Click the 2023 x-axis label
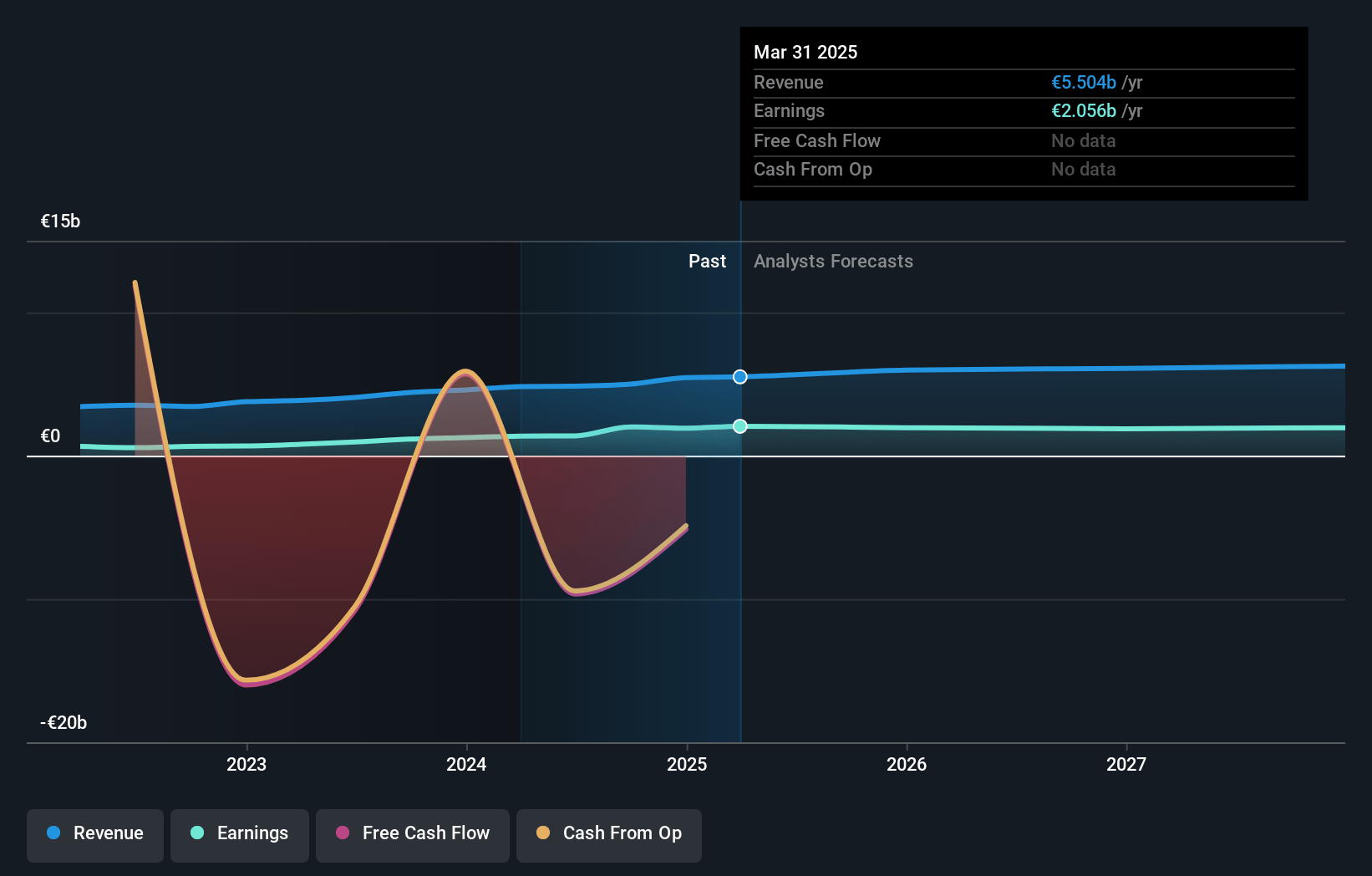 click(x=246, y=764)
